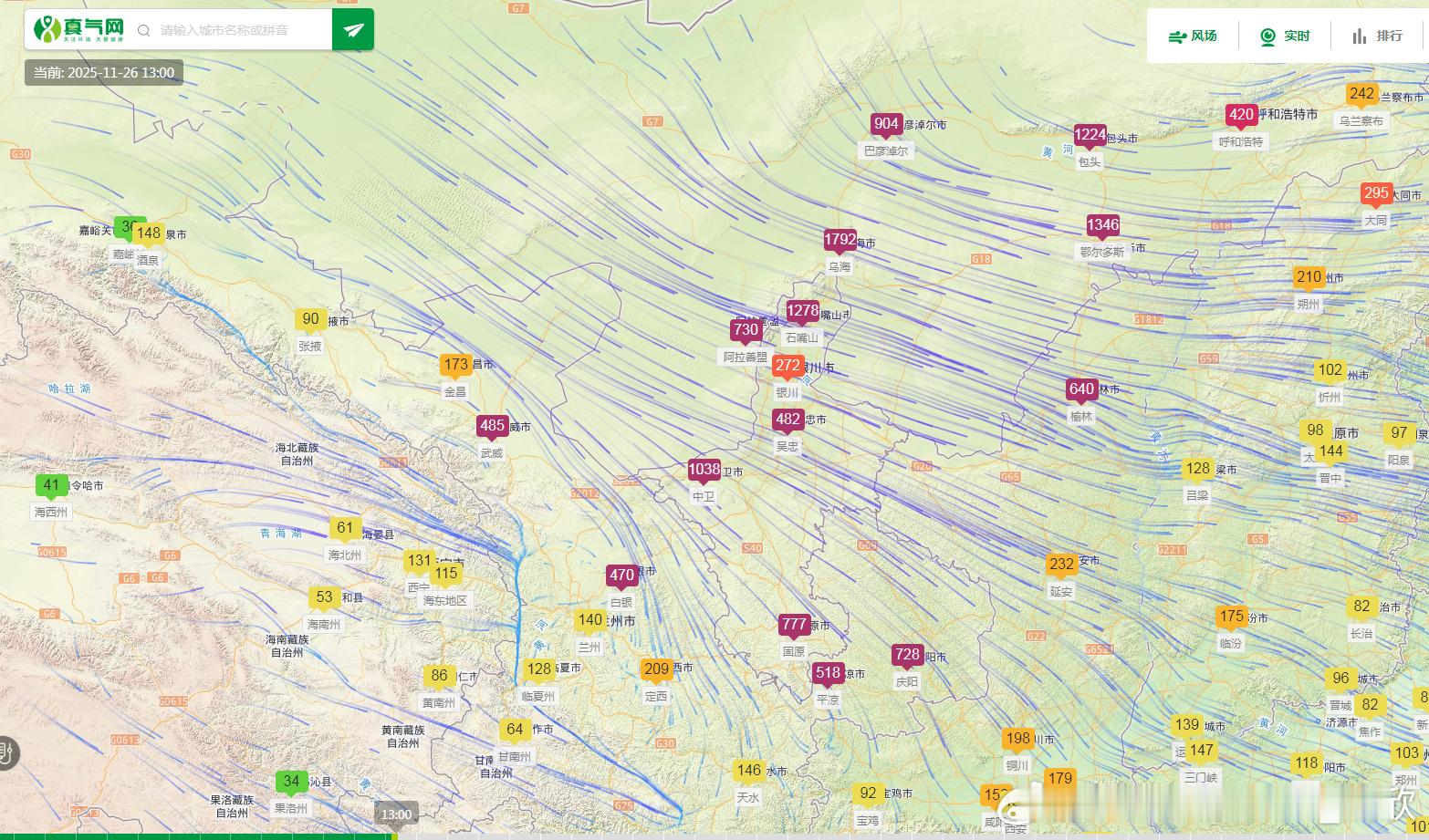This screenshot has width=1429, height=840.
Task: Open the 朔州 marker showing 210
Action: 1309,277
